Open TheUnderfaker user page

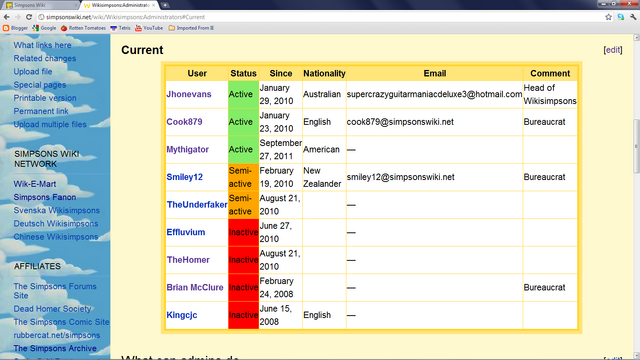[197, 204]
